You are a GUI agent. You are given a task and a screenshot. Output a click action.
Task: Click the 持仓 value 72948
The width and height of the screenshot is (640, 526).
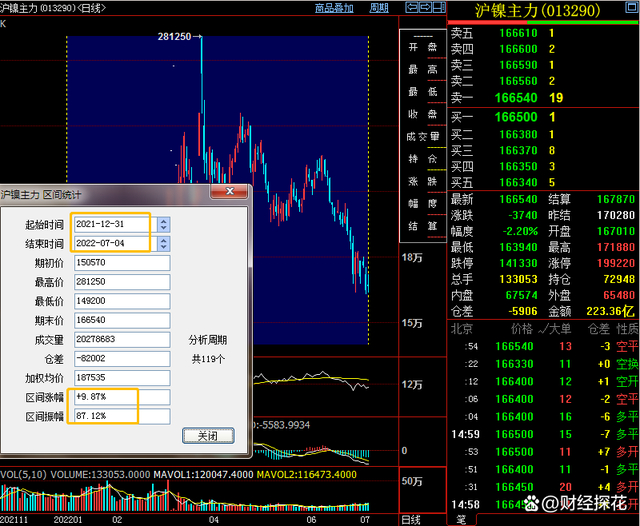[x=619, y=279]
